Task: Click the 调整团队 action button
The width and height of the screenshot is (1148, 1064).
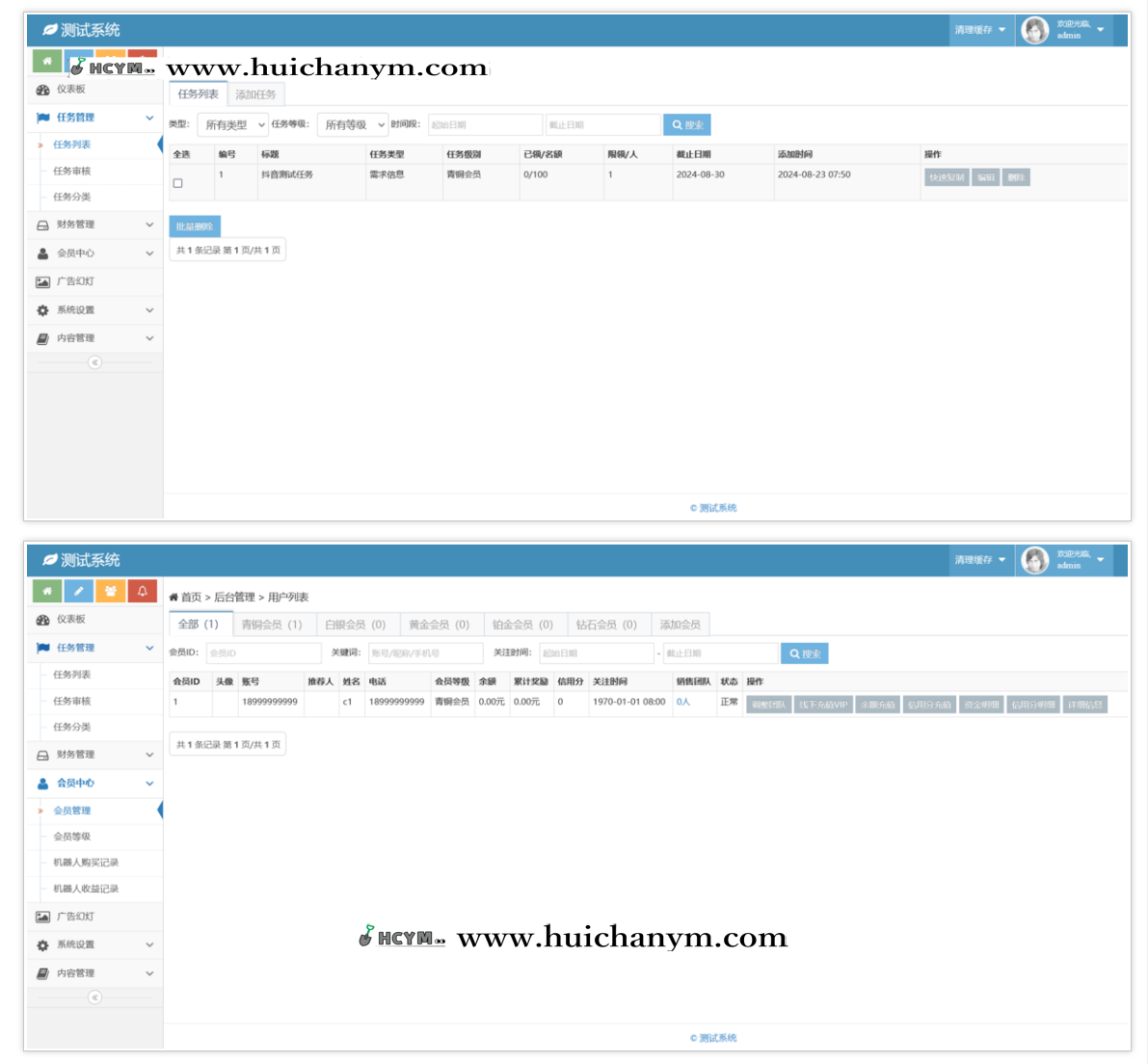Action: pos(769,705)
